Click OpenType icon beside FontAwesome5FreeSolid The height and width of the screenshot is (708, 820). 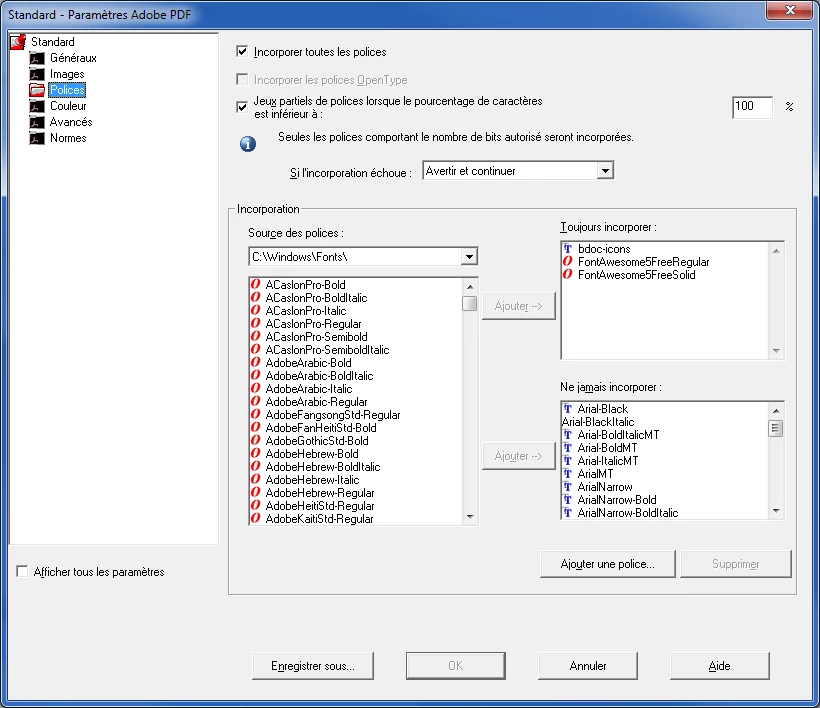567,275
